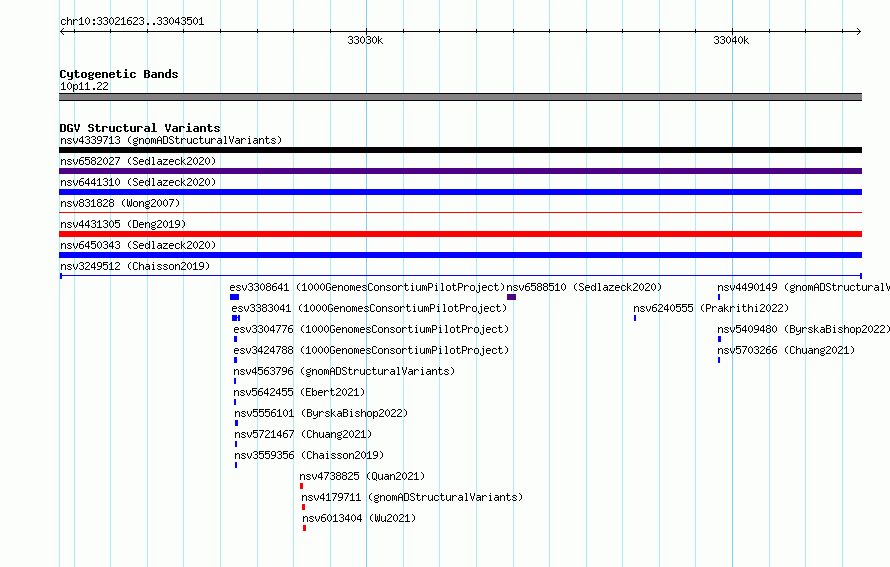The image size is (890, 567).
Task: Click the nsv3559356 (Chaisson2019) label
Action: pos(309,455)
